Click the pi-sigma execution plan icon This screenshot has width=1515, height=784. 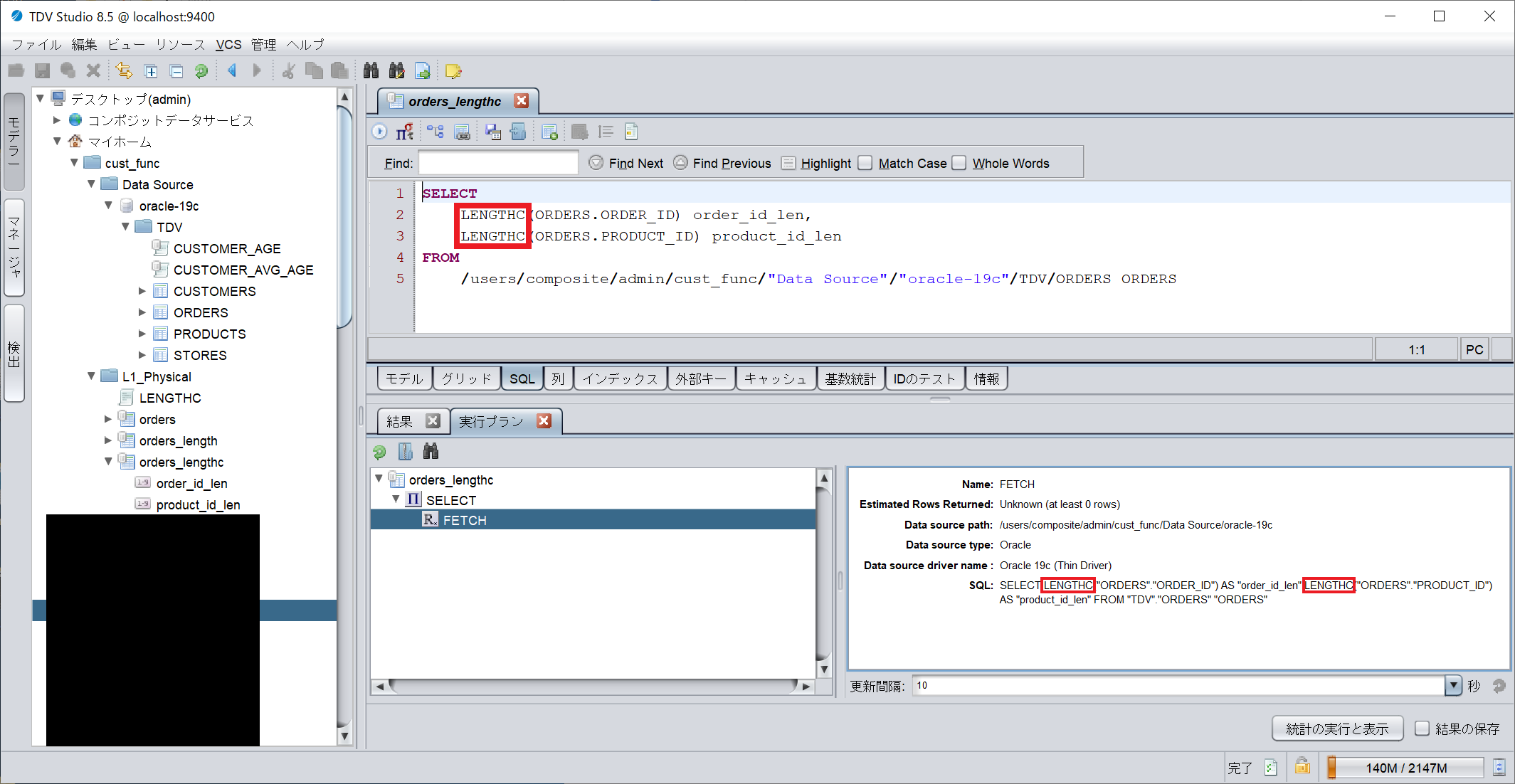pyautogui.click(x=405, y=132)
